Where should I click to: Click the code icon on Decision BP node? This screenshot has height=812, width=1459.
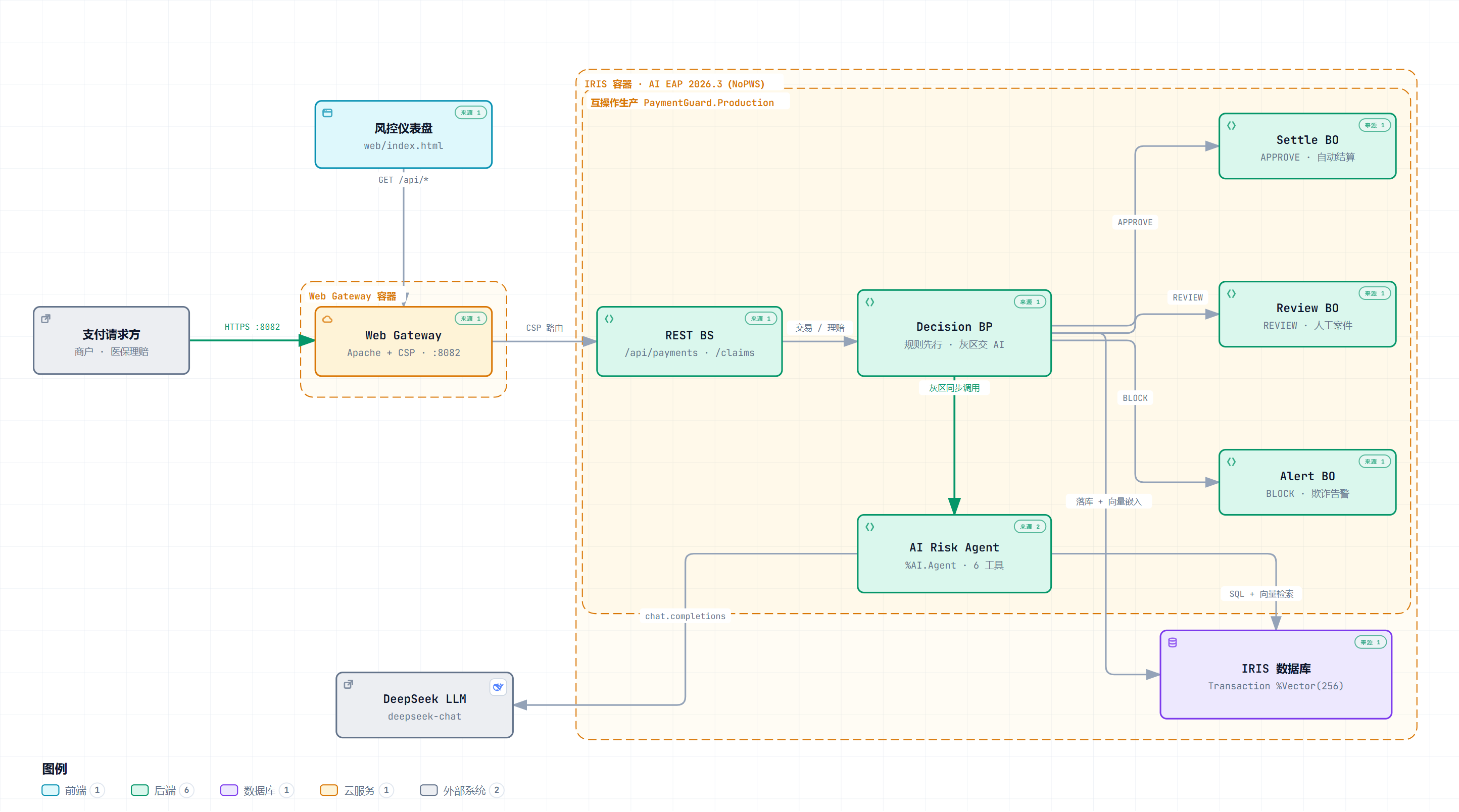click(x=869, y=302)
